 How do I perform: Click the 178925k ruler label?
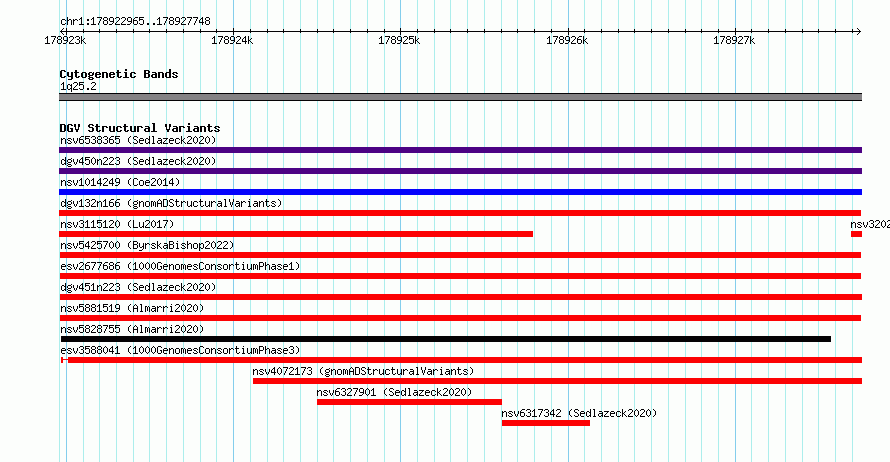click(399, 40)
